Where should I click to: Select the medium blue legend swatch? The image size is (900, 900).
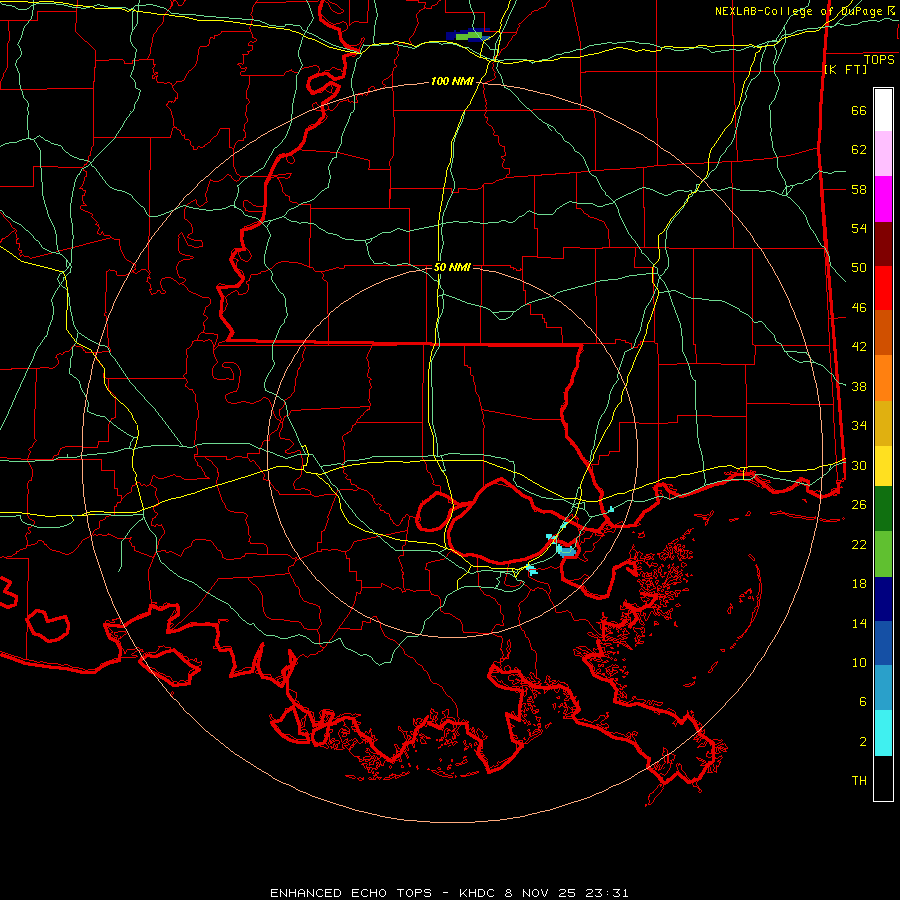[x=883, y=643]
